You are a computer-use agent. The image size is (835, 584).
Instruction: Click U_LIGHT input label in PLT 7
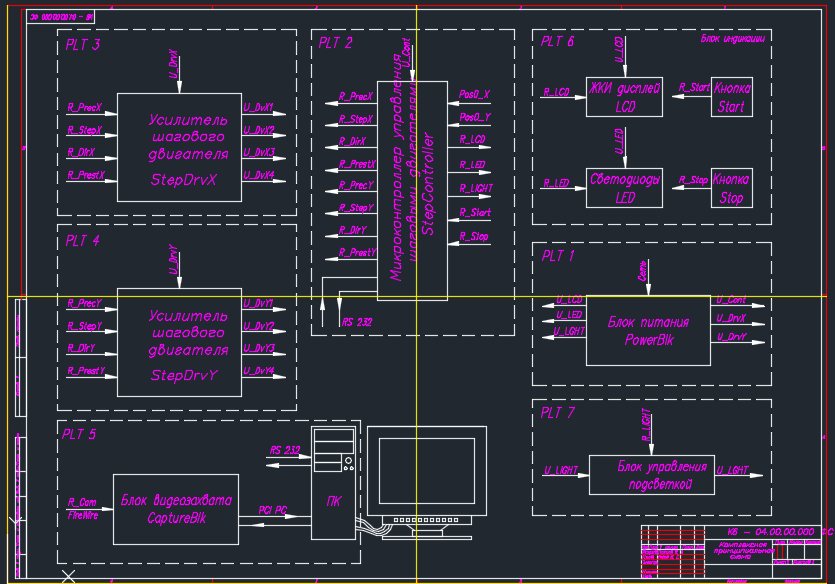(561, 470)
